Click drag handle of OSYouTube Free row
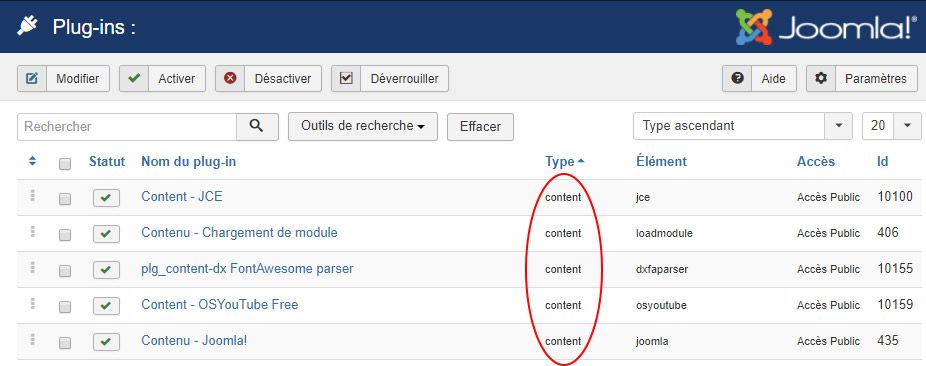Screen dimensions: 926x366 pos(32,304)
